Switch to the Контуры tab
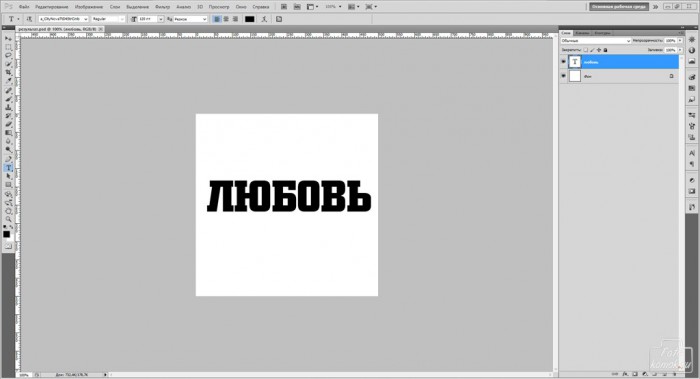 (602, 33)
